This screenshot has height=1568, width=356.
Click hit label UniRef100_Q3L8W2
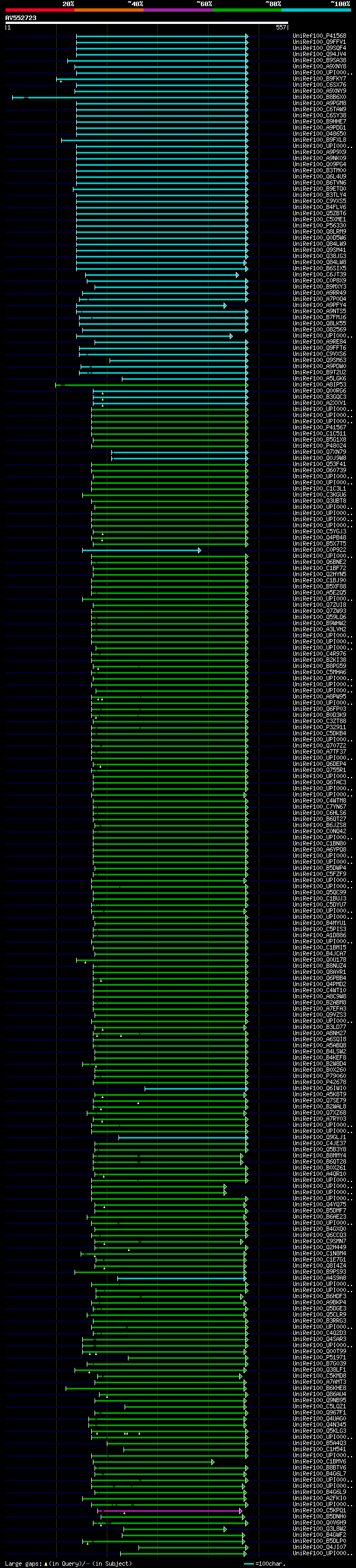click(x=319, y=1529)
